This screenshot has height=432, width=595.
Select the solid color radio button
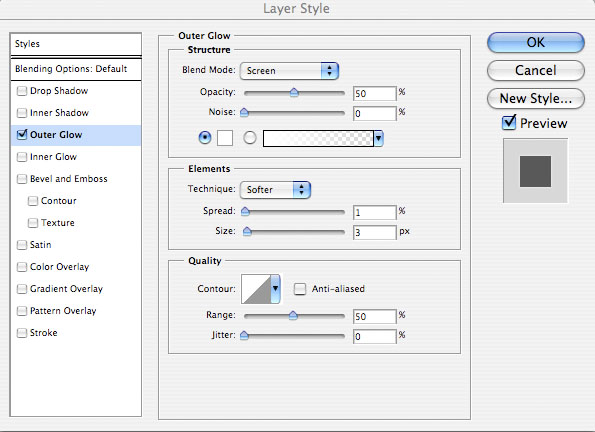205,138
